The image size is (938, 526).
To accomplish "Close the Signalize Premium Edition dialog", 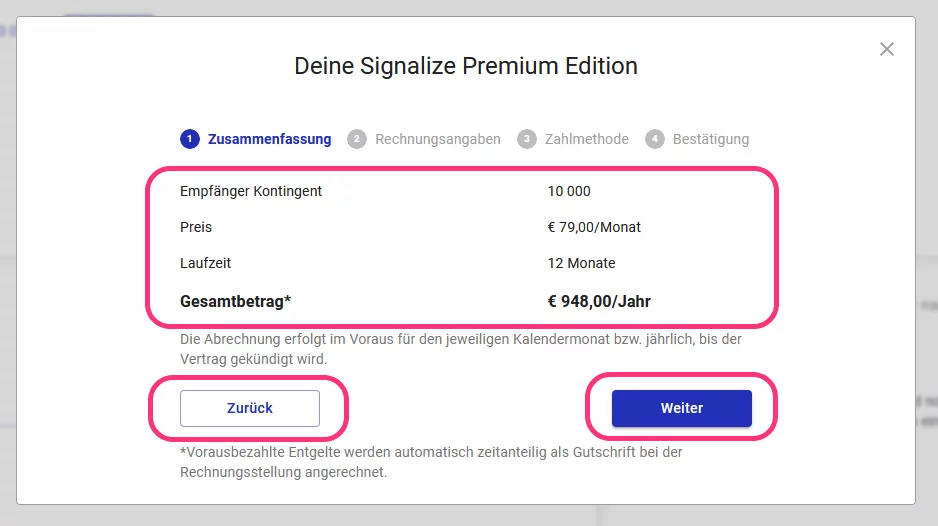I will point(887,49).
